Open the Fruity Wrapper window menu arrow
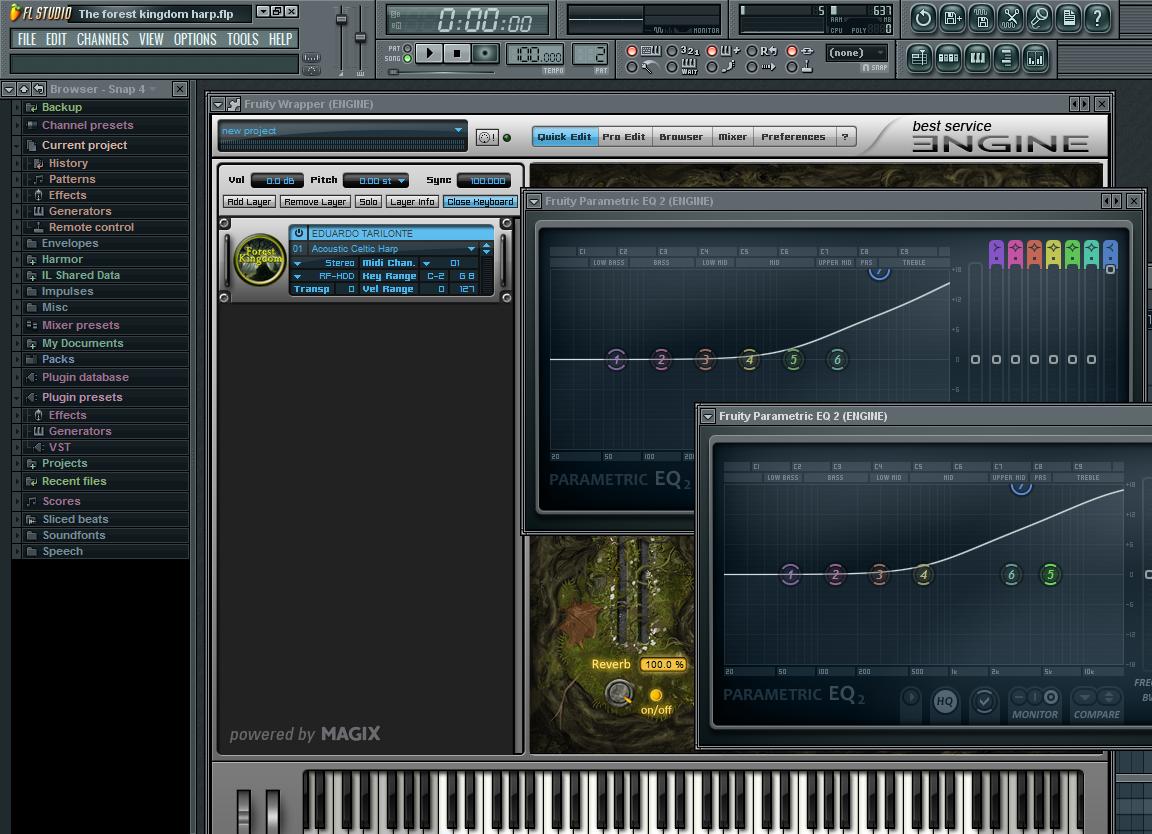Screen dimensions: 1152x834 click(x=218, y=104)
